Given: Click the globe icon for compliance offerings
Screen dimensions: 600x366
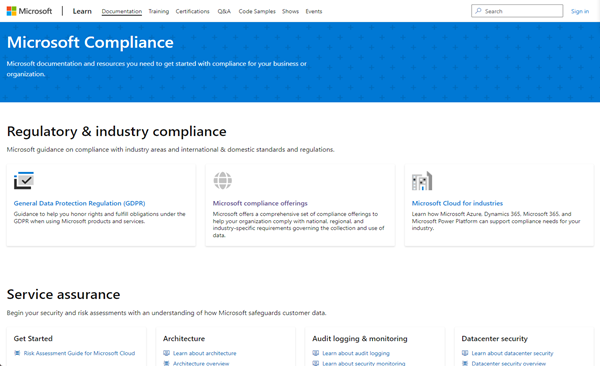Looking at the screenshot, I should click(223, 180).
